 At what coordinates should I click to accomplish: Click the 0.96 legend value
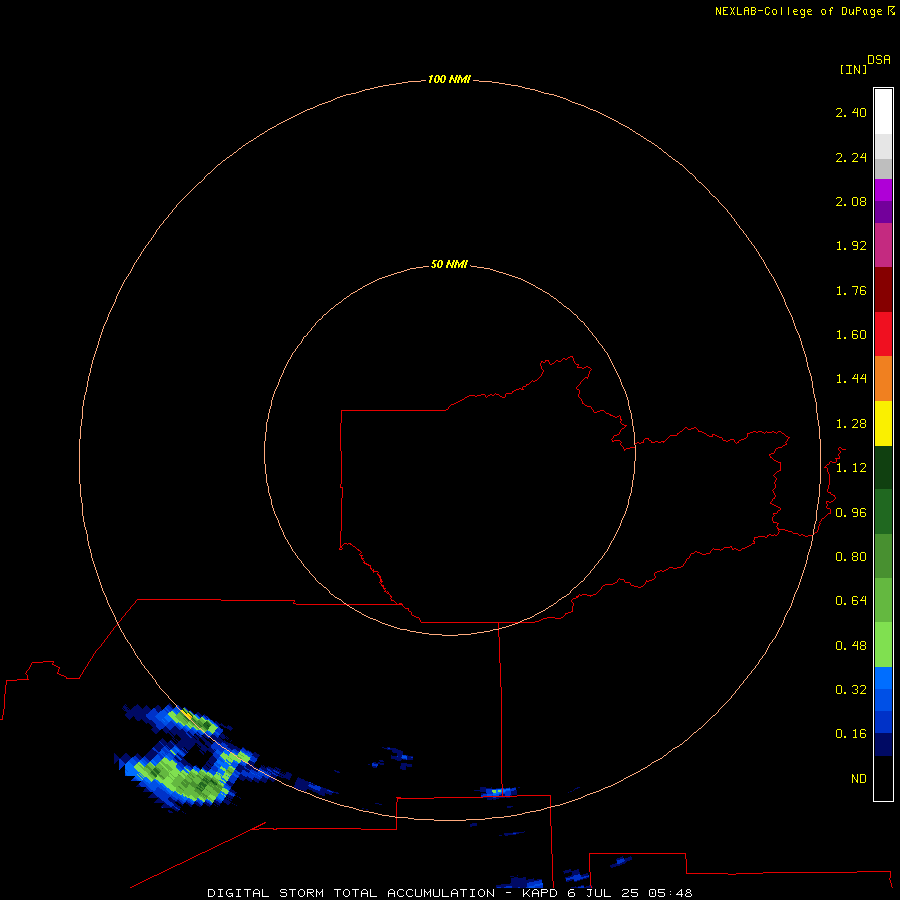point(851,513)
